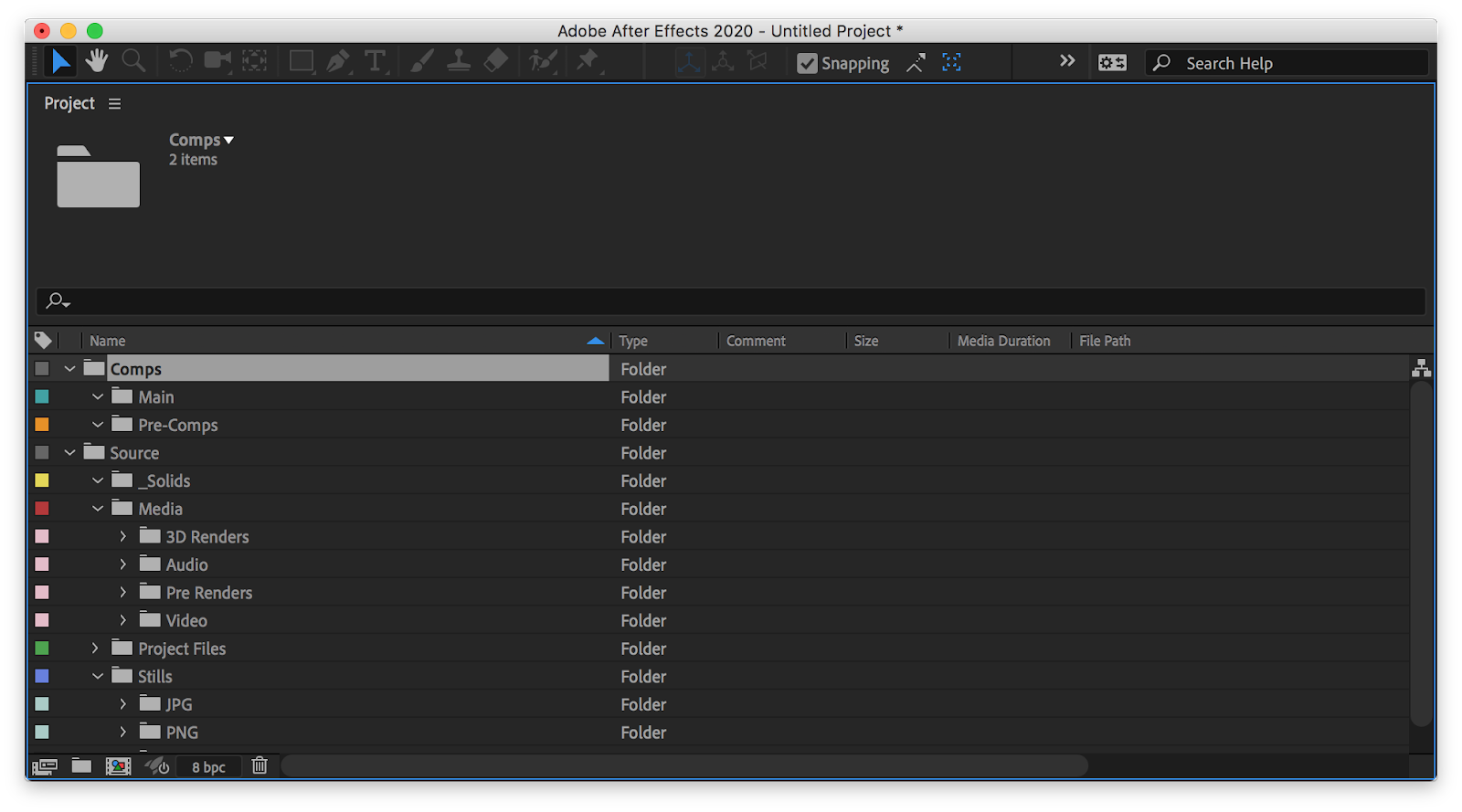Collapse the Pre-Comps folder
Viewport: 1462px width, 812px height.
point(98,425)
